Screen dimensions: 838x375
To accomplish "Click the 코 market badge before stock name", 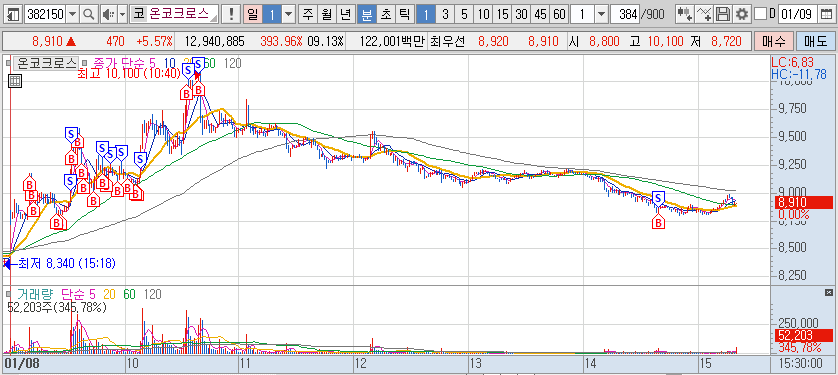I will pos(138,14).
